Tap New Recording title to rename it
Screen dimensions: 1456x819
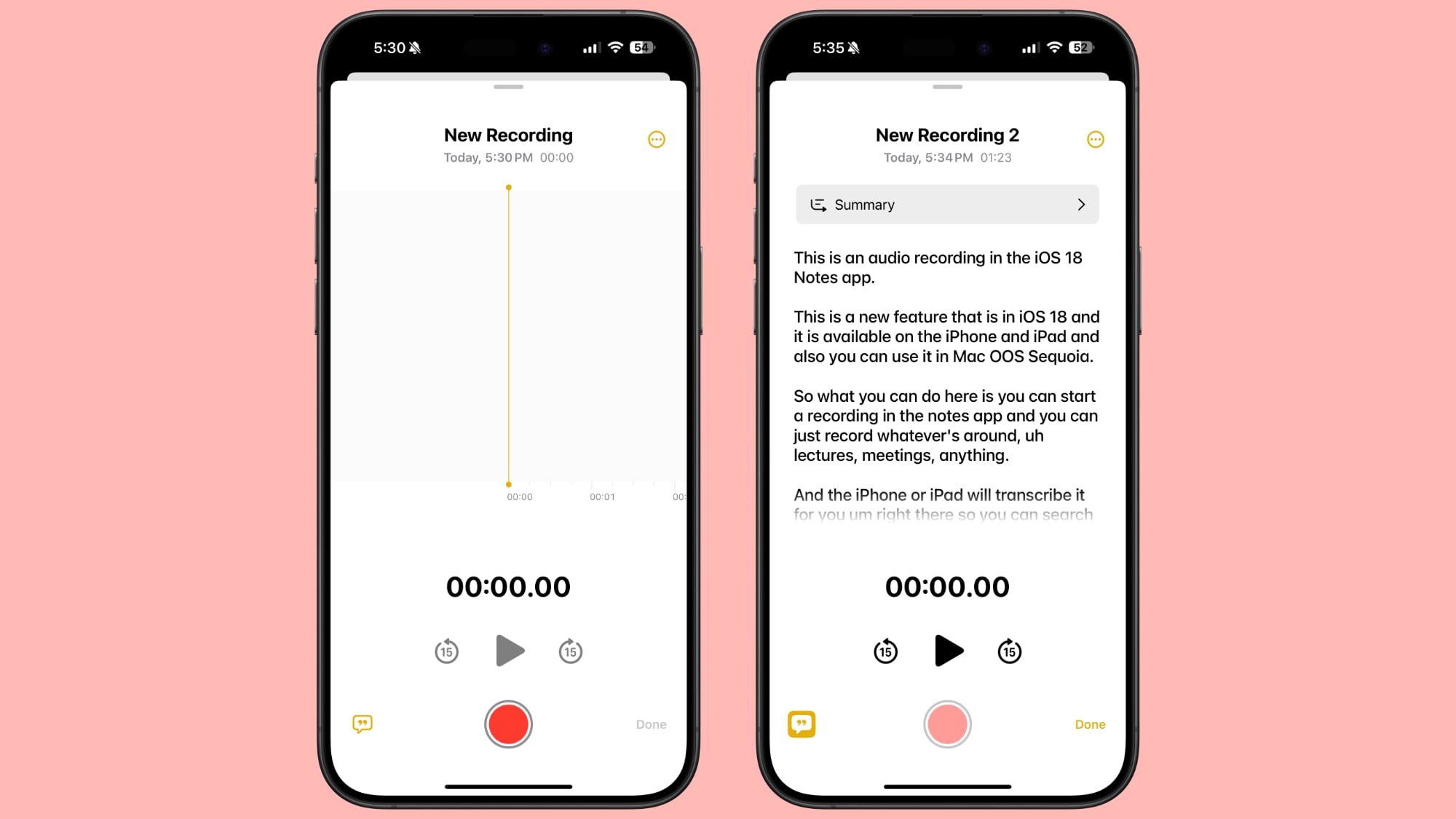click(x=507, y=134)
